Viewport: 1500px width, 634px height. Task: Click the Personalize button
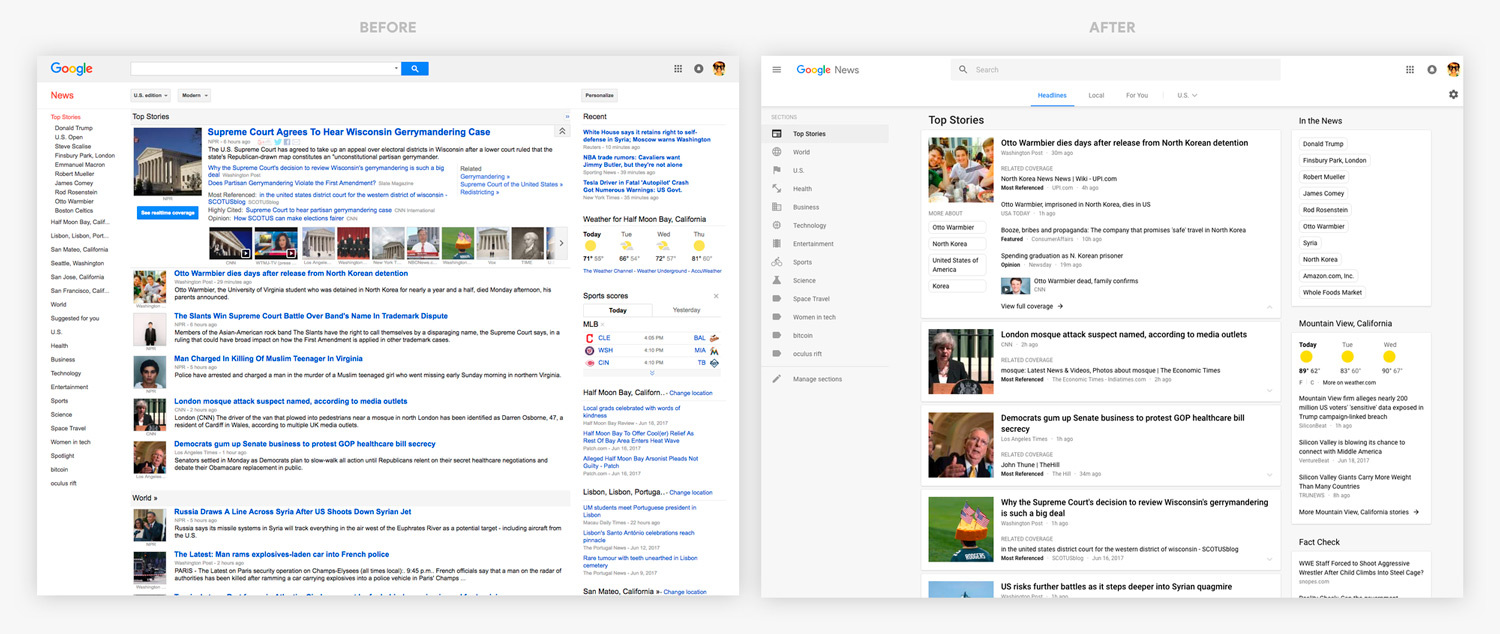click(x=599, y=95)
